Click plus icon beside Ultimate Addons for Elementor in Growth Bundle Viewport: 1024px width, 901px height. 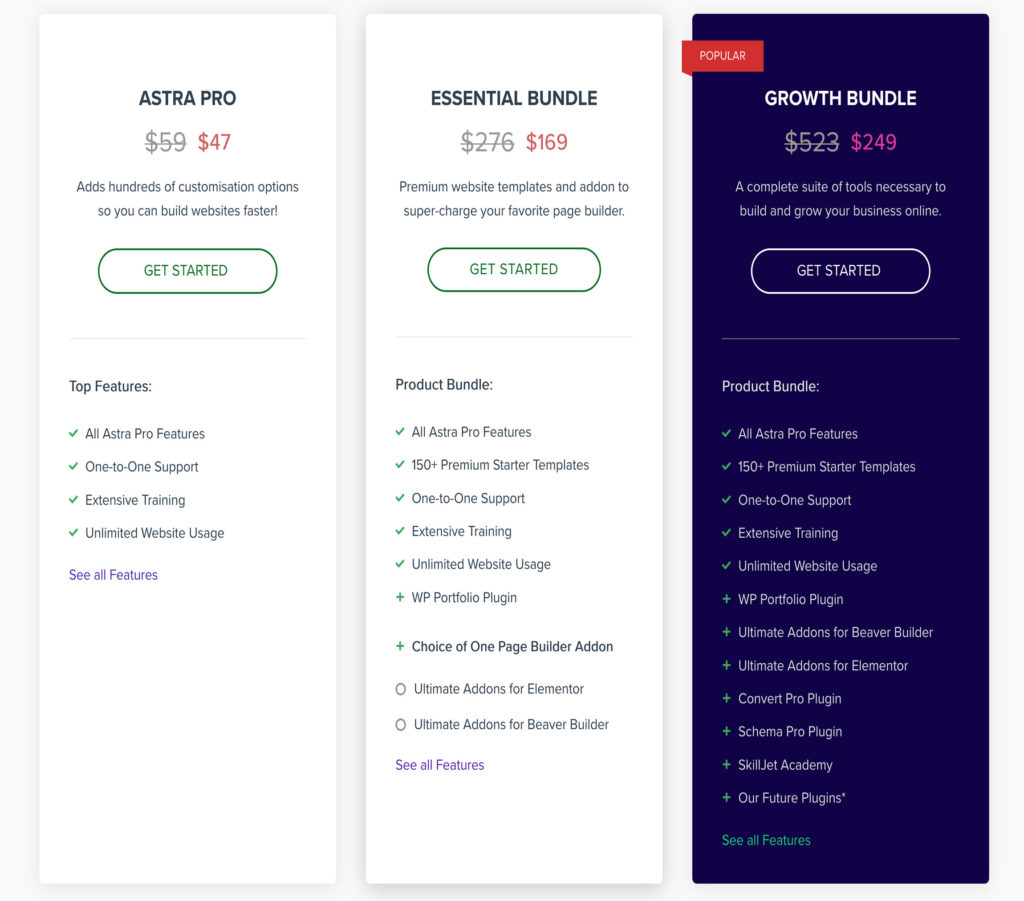(x=726, y=665)
